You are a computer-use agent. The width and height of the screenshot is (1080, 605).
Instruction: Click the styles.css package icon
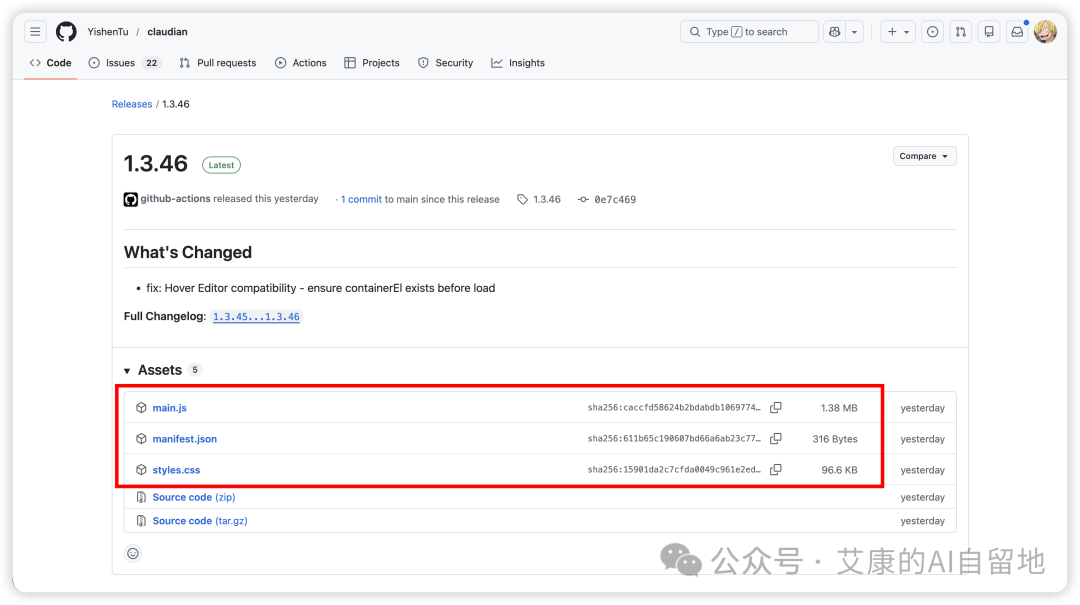(141, 470)
